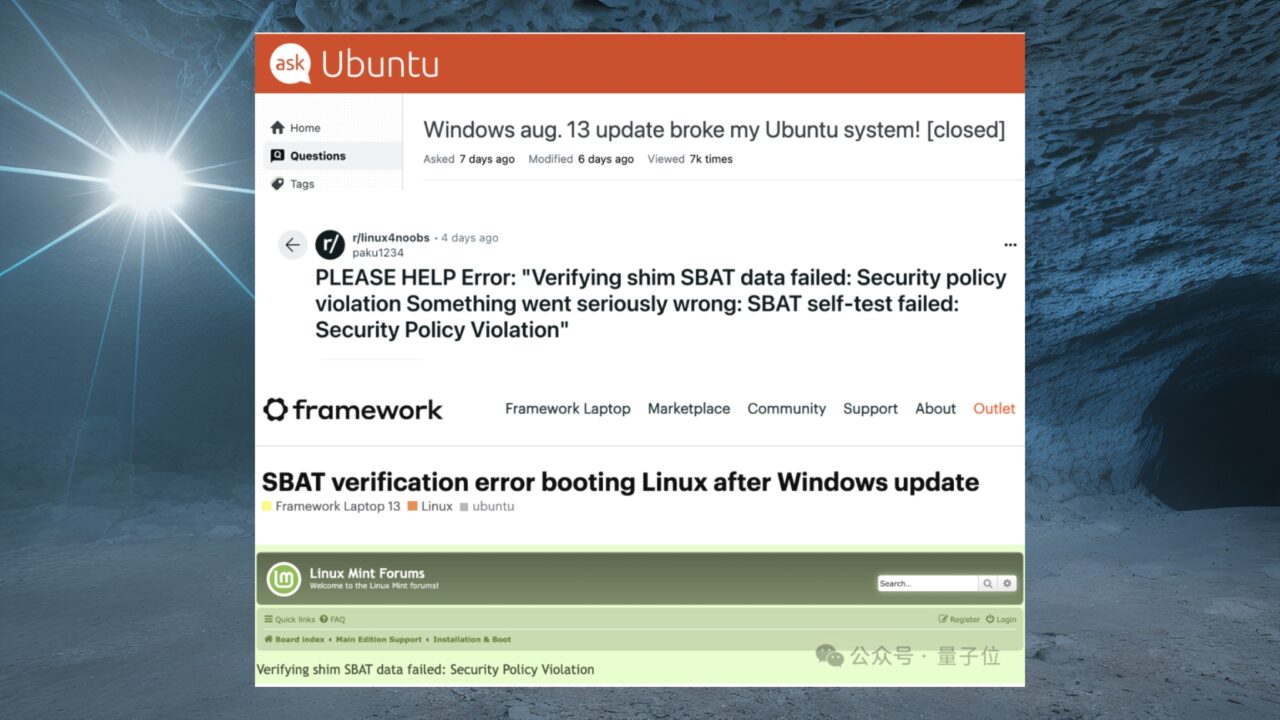Click the forum search magnifier button
This screenshot has height=720, width=1280.
coord(988,583)
